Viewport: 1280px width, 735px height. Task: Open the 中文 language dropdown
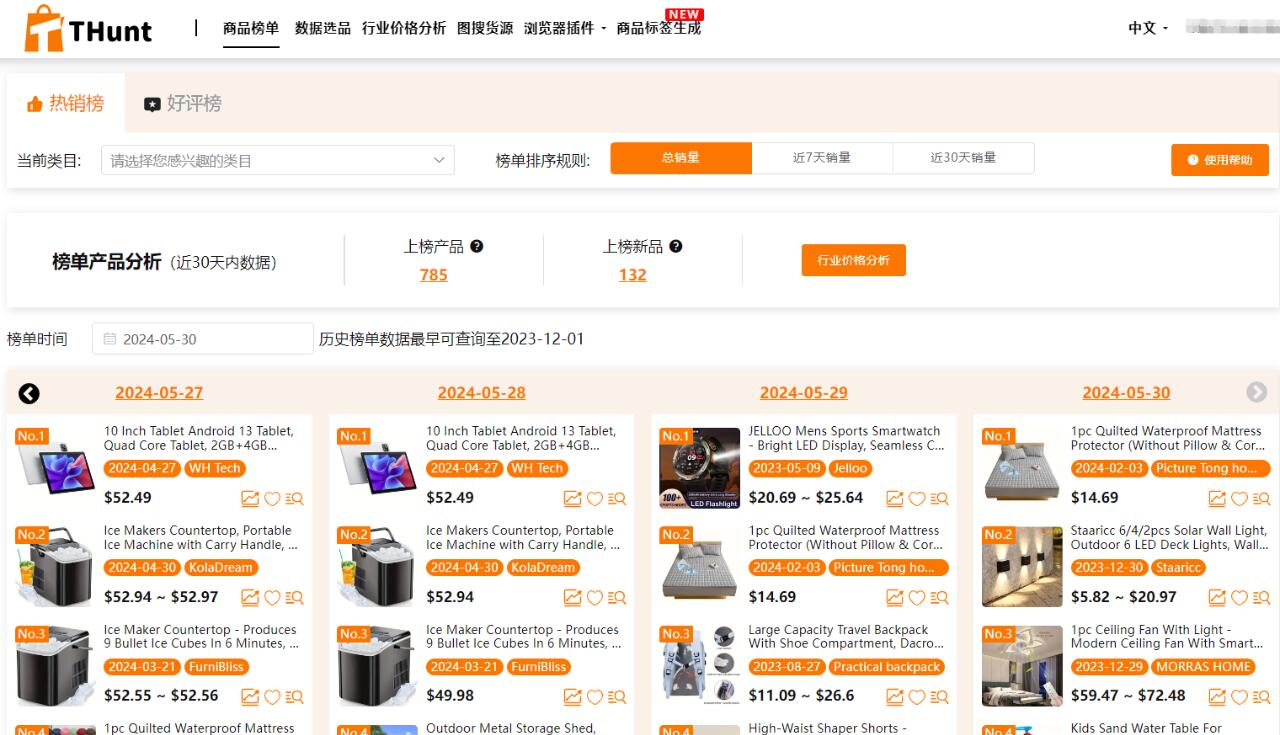pos(1148,28)
